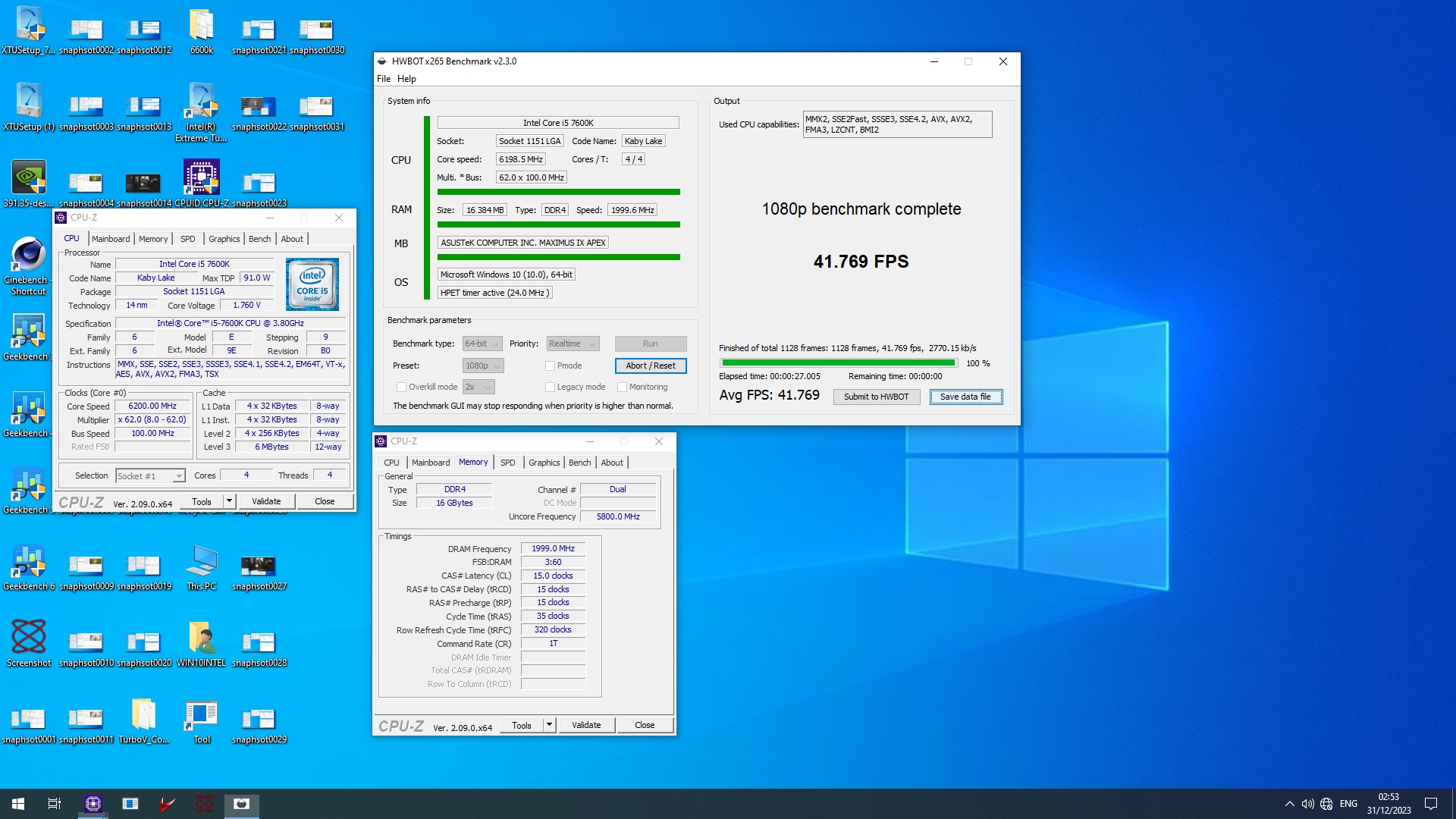Click the Windows Start button
Screen dimensions: 1456x819
pyautogui.click(x=18, y=804)
